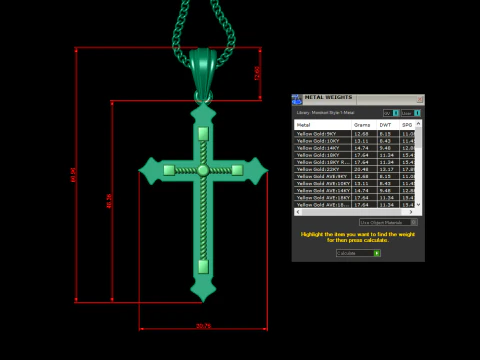Click grams value 14.74 for Yellow Gold:14KY
The height and width of the screenshot is (360, 480).
coord(361,148)
